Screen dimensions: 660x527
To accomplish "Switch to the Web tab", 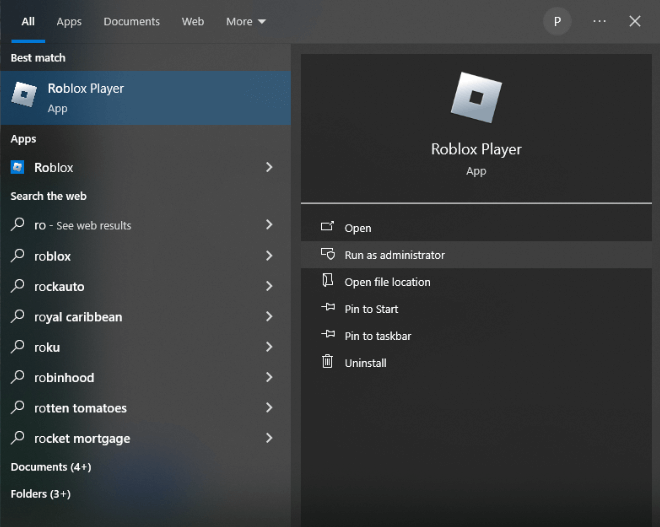I will tap(193, 21).
